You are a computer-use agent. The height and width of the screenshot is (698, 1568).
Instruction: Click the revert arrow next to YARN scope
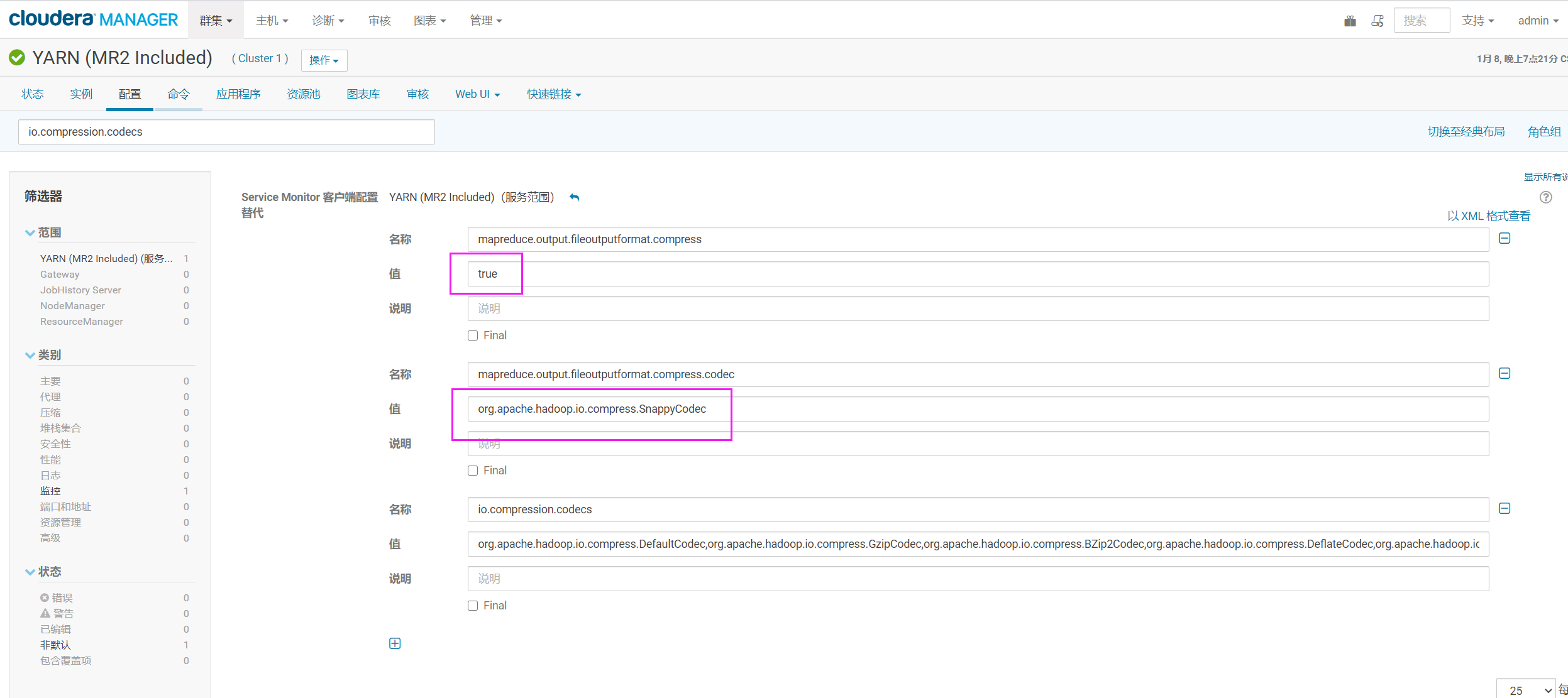coord(574,197)
